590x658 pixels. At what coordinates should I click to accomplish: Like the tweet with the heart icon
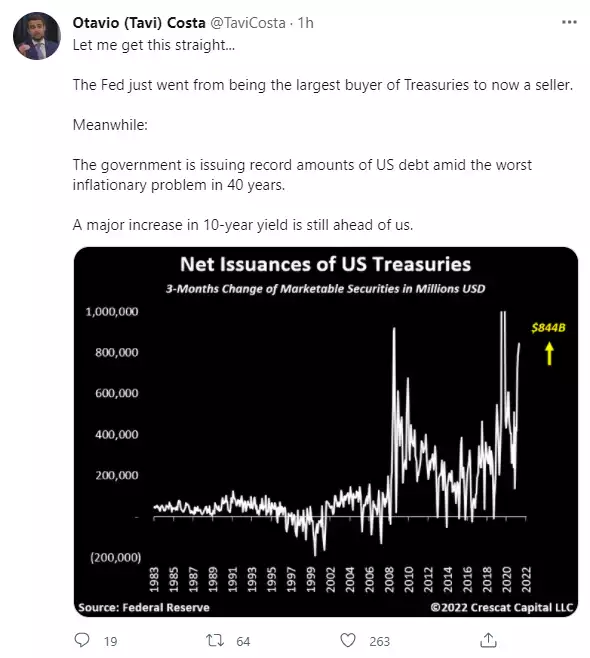347,640
